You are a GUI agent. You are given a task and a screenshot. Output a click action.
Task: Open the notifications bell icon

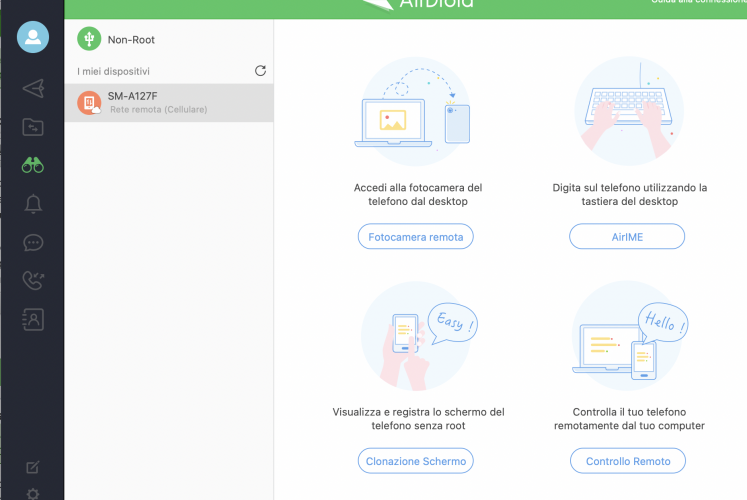[33, 204]
